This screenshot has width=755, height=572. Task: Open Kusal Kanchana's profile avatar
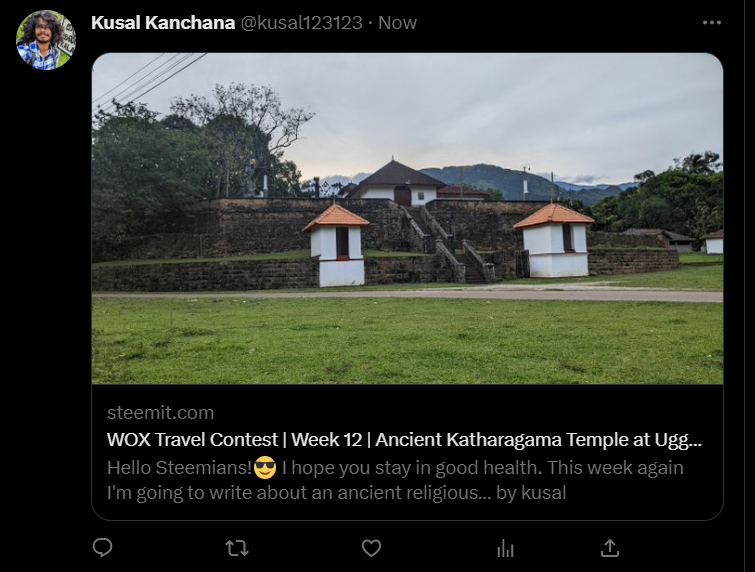[46, 40]
